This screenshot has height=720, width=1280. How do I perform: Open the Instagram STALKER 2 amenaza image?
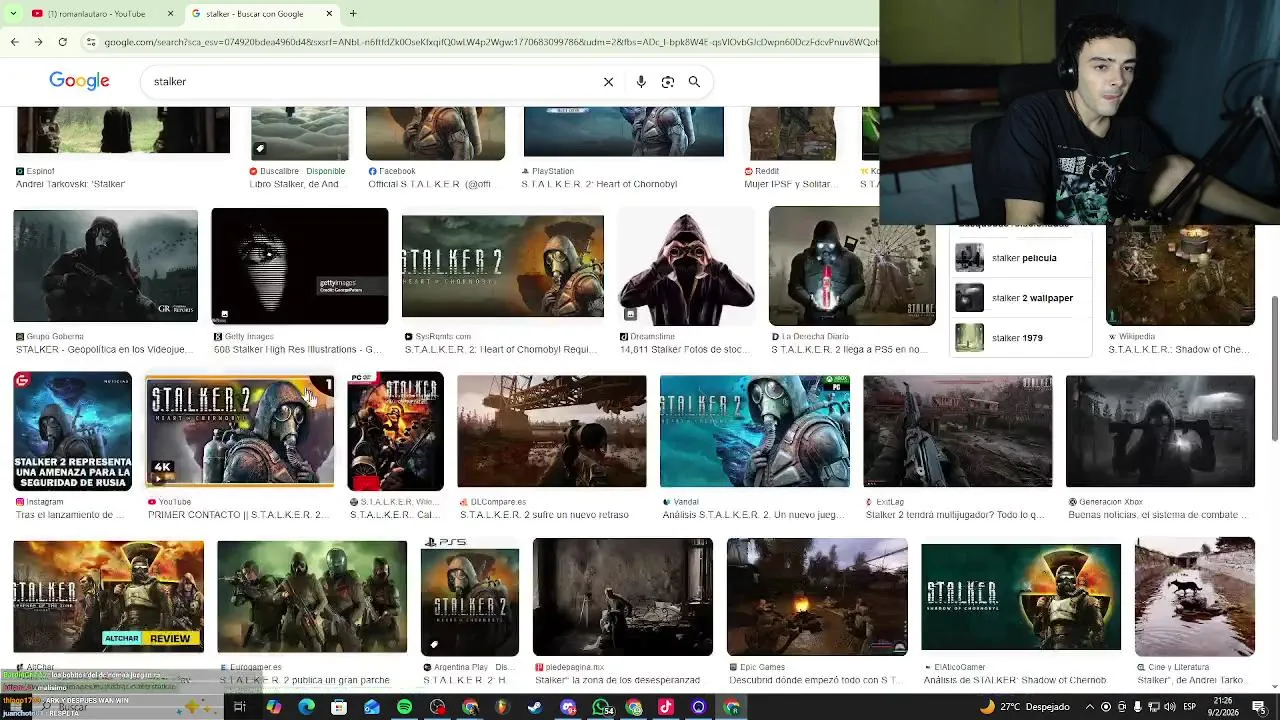(72, 432)
